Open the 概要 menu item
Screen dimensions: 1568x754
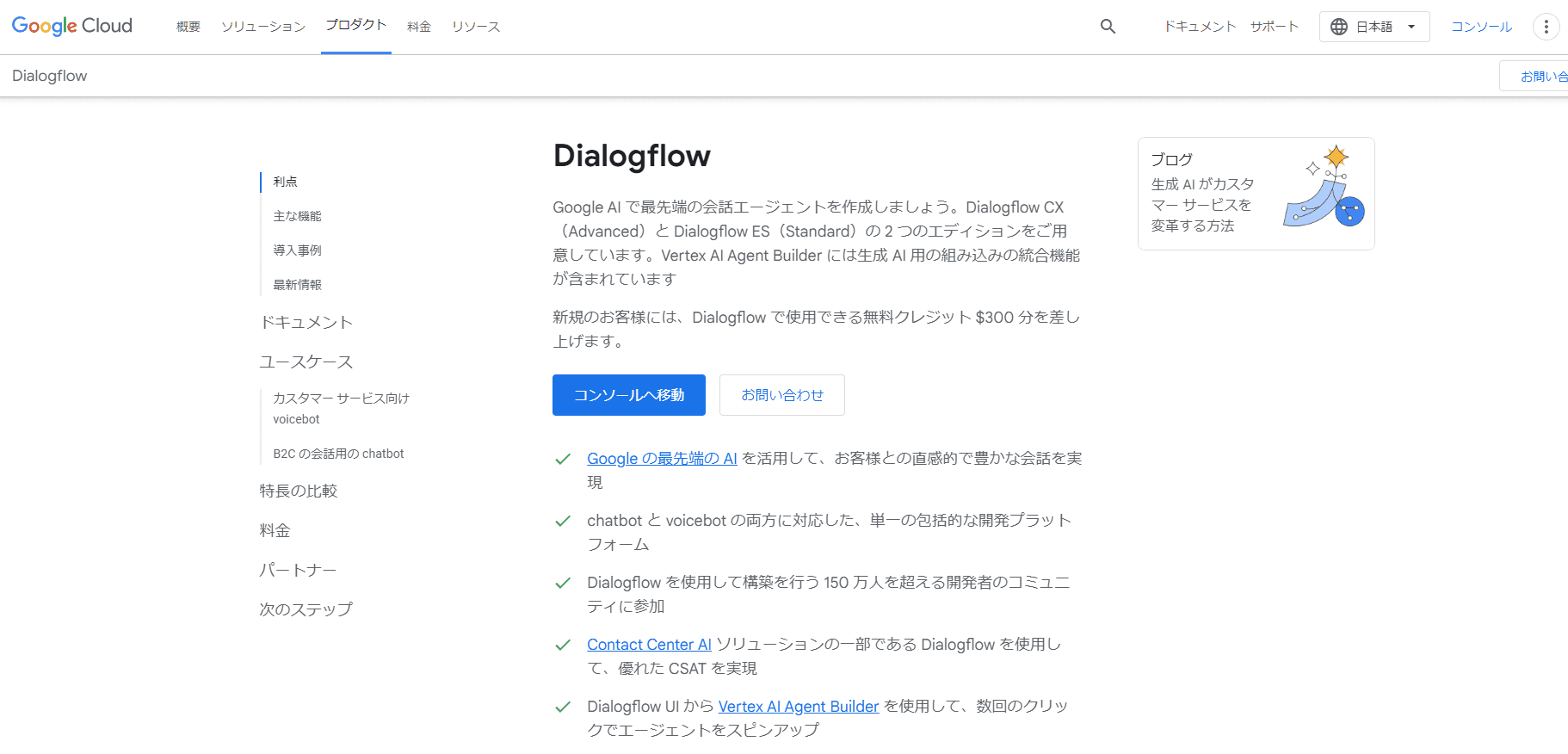(188, 27)
